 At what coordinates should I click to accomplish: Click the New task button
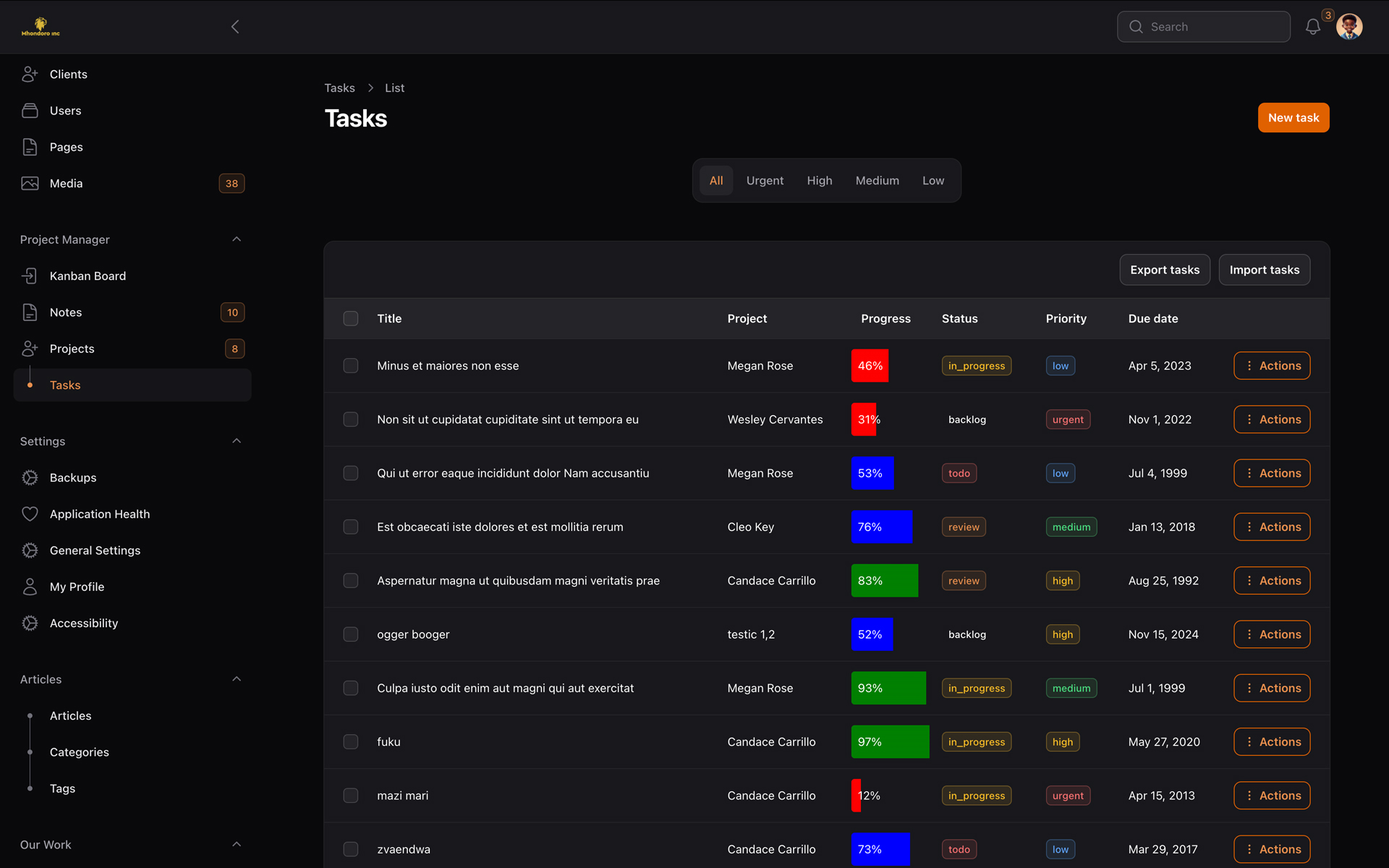click(x=1293, y=117)
